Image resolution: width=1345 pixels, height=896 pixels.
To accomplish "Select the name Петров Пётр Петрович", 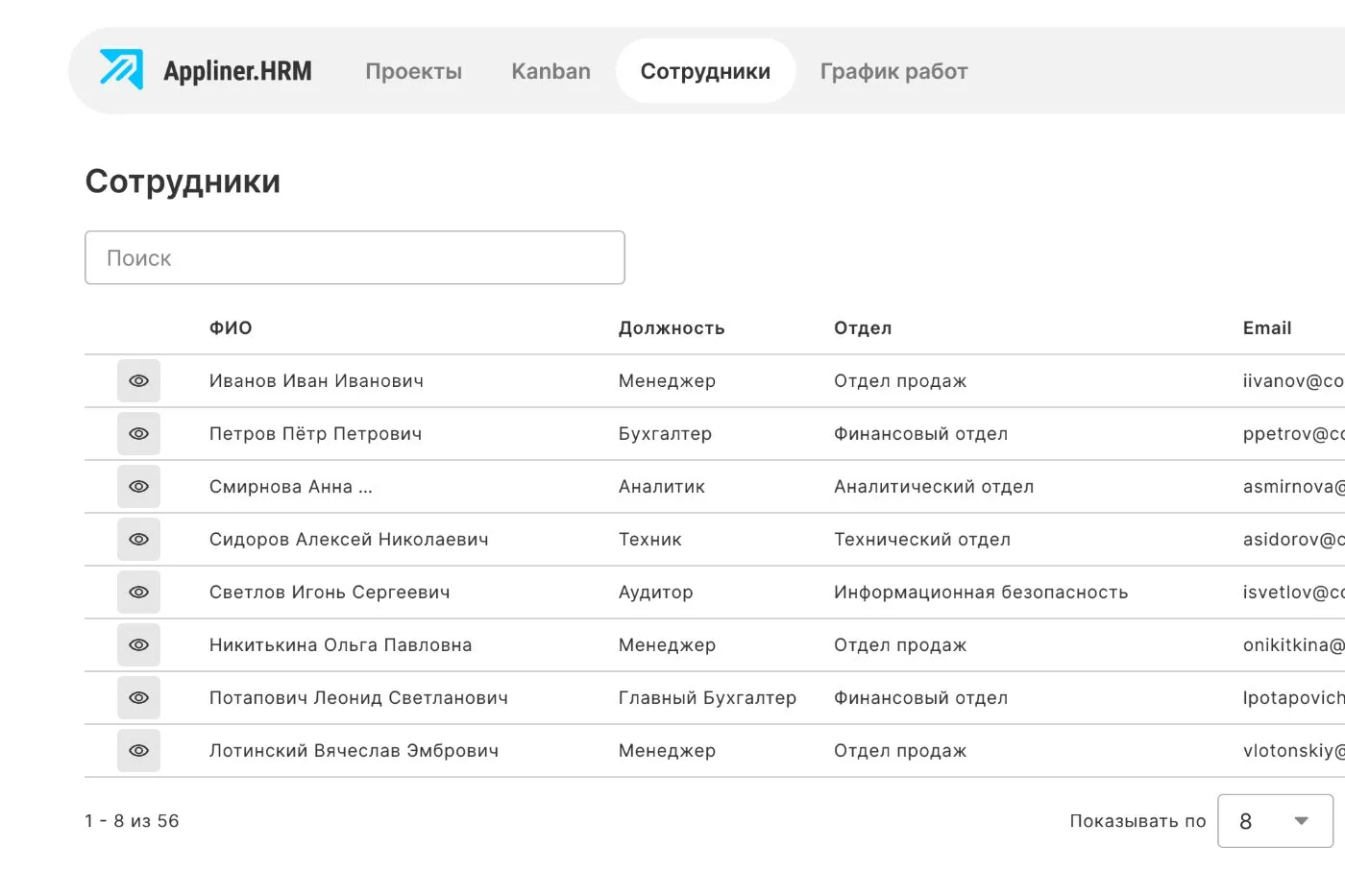I will point(315,434).
